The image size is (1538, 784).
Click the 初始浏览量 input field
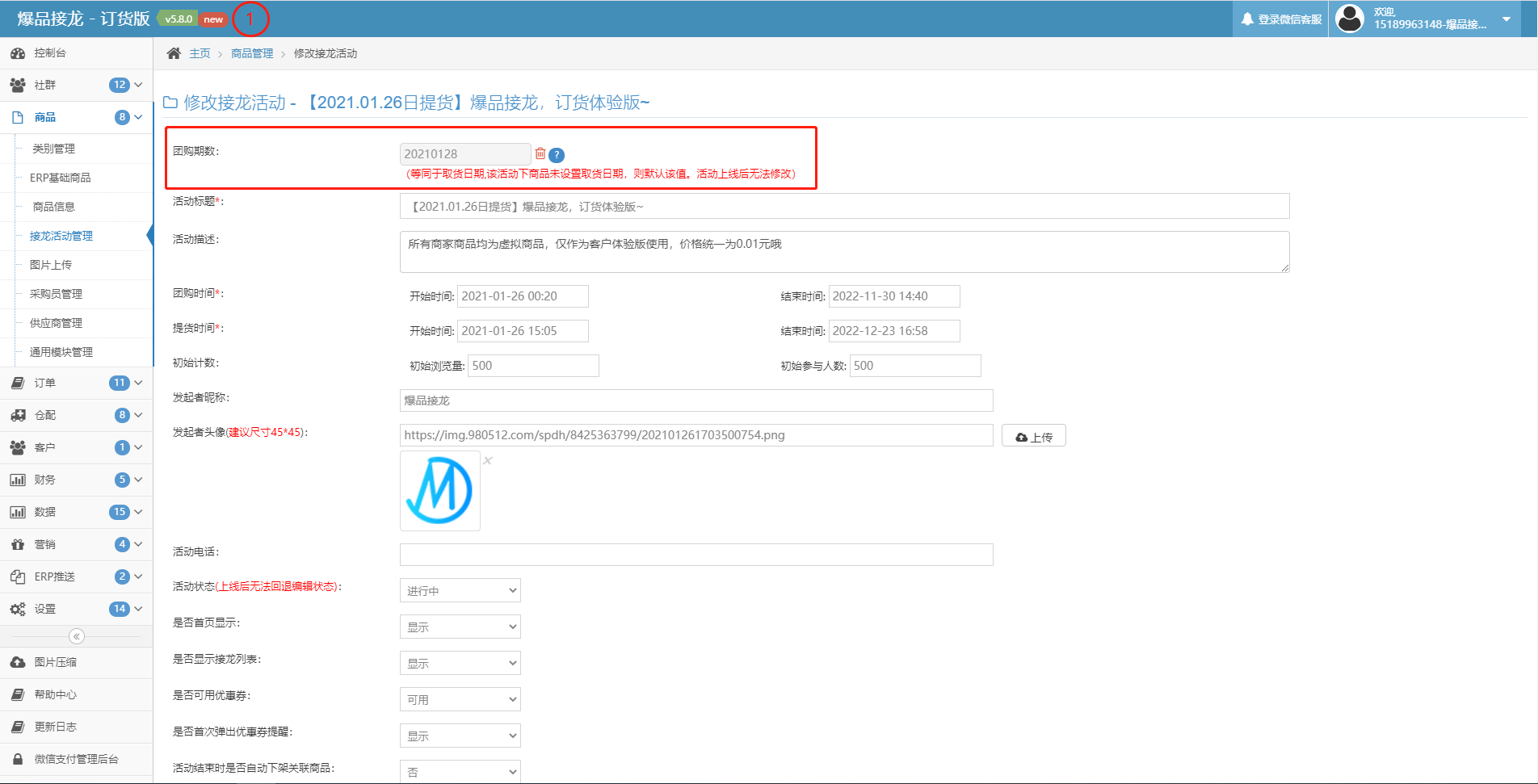(533, 366)
